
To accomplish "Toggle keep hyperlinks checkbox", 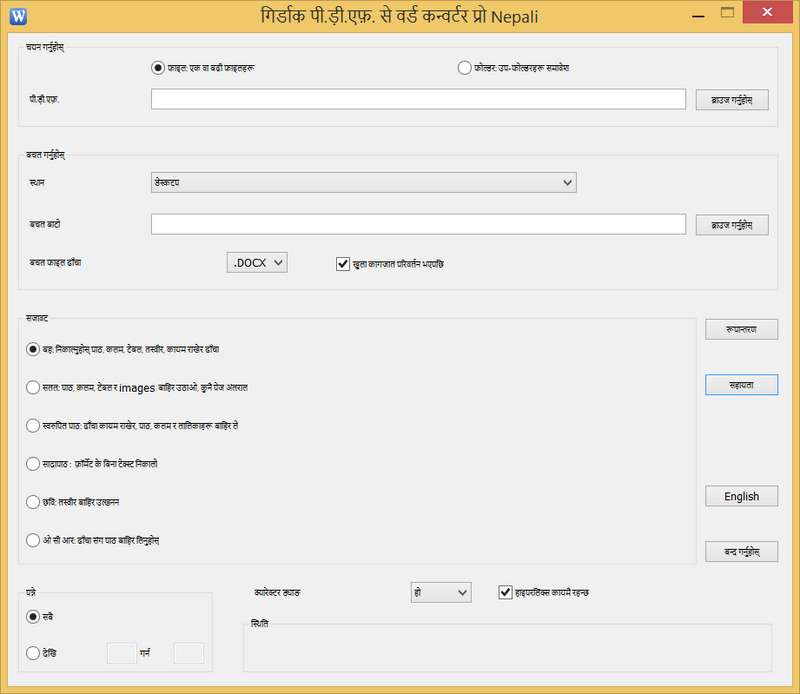I will pos(505,592).
